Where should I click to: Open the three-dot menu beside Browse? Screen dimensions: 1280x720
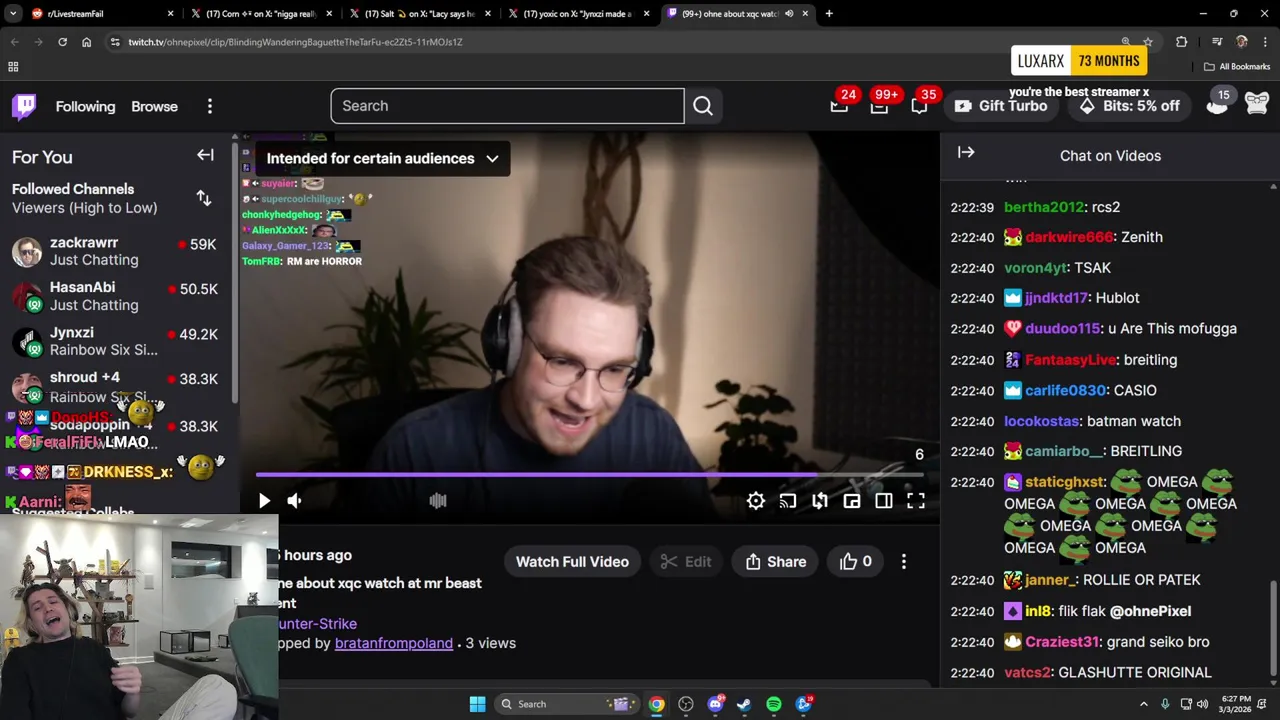[210, 106]
